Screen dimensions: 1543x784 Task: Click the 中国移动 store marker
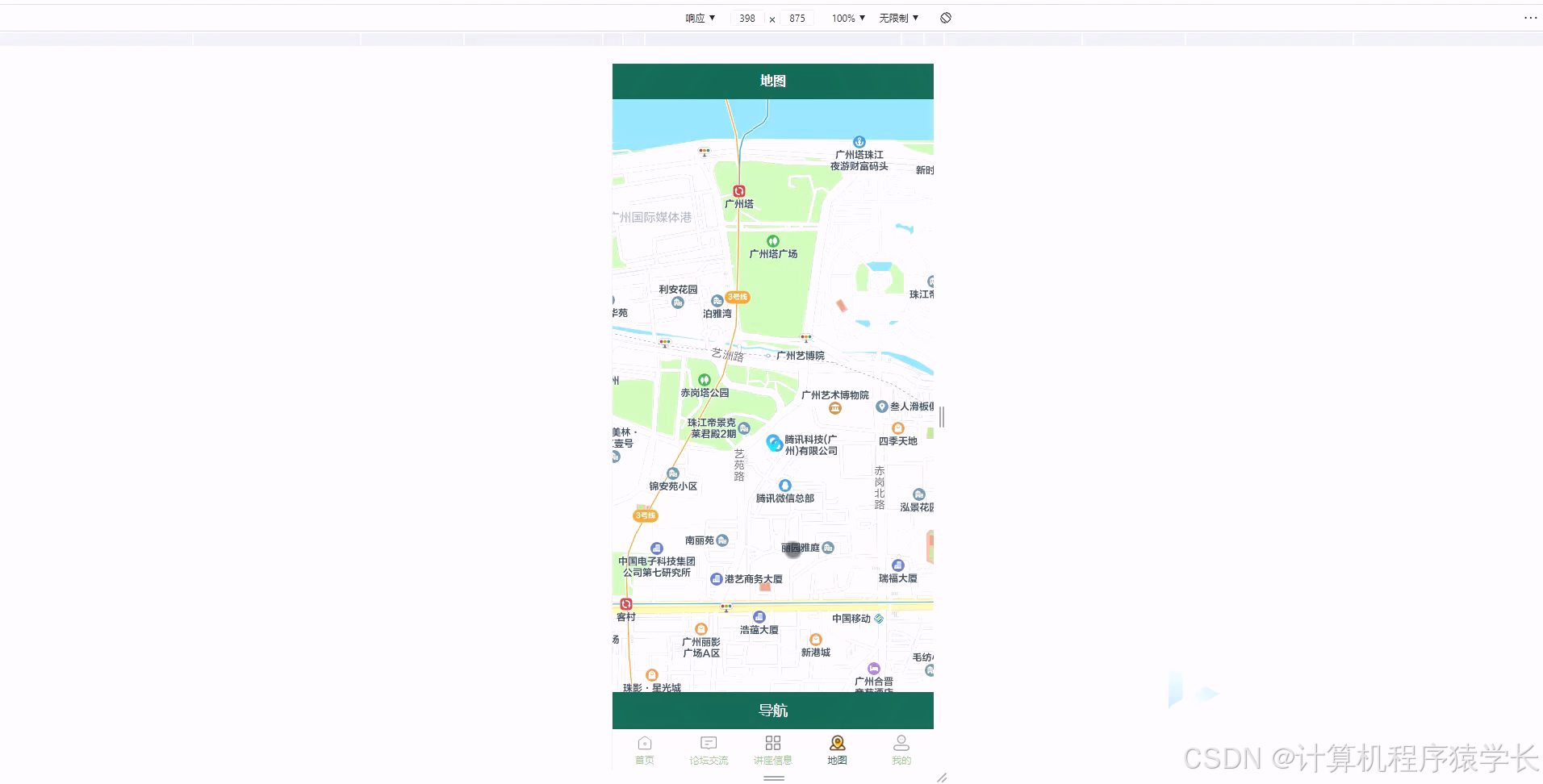[877, 618]
